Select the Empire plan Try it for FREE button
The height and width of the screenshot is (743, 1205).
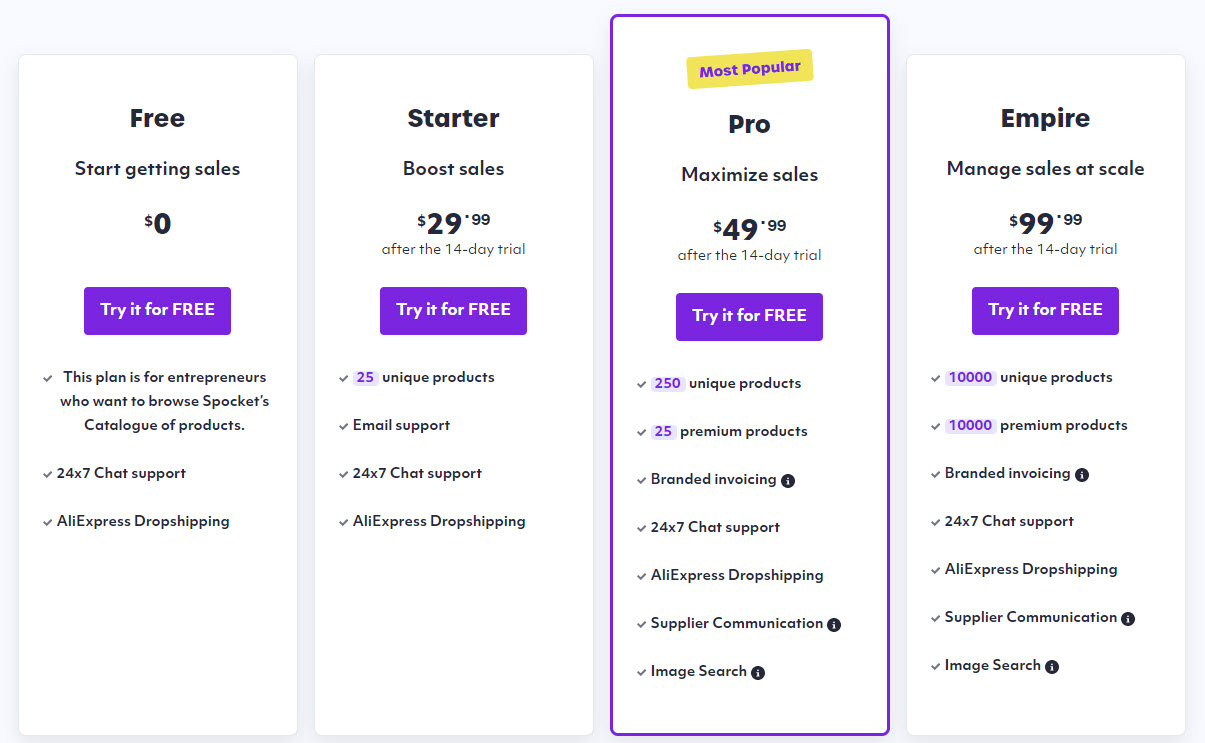click(x=1045, y=310)
